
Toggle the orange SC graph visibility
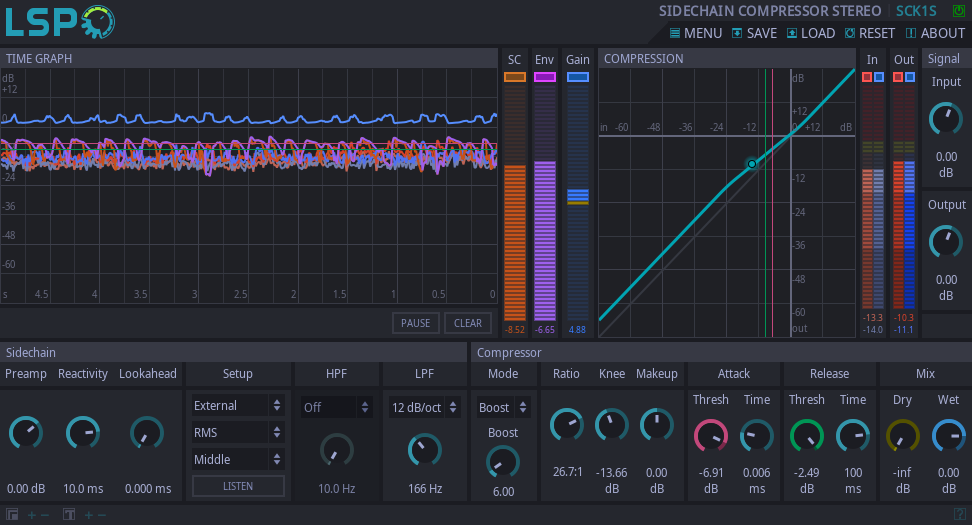pos(515,77)
